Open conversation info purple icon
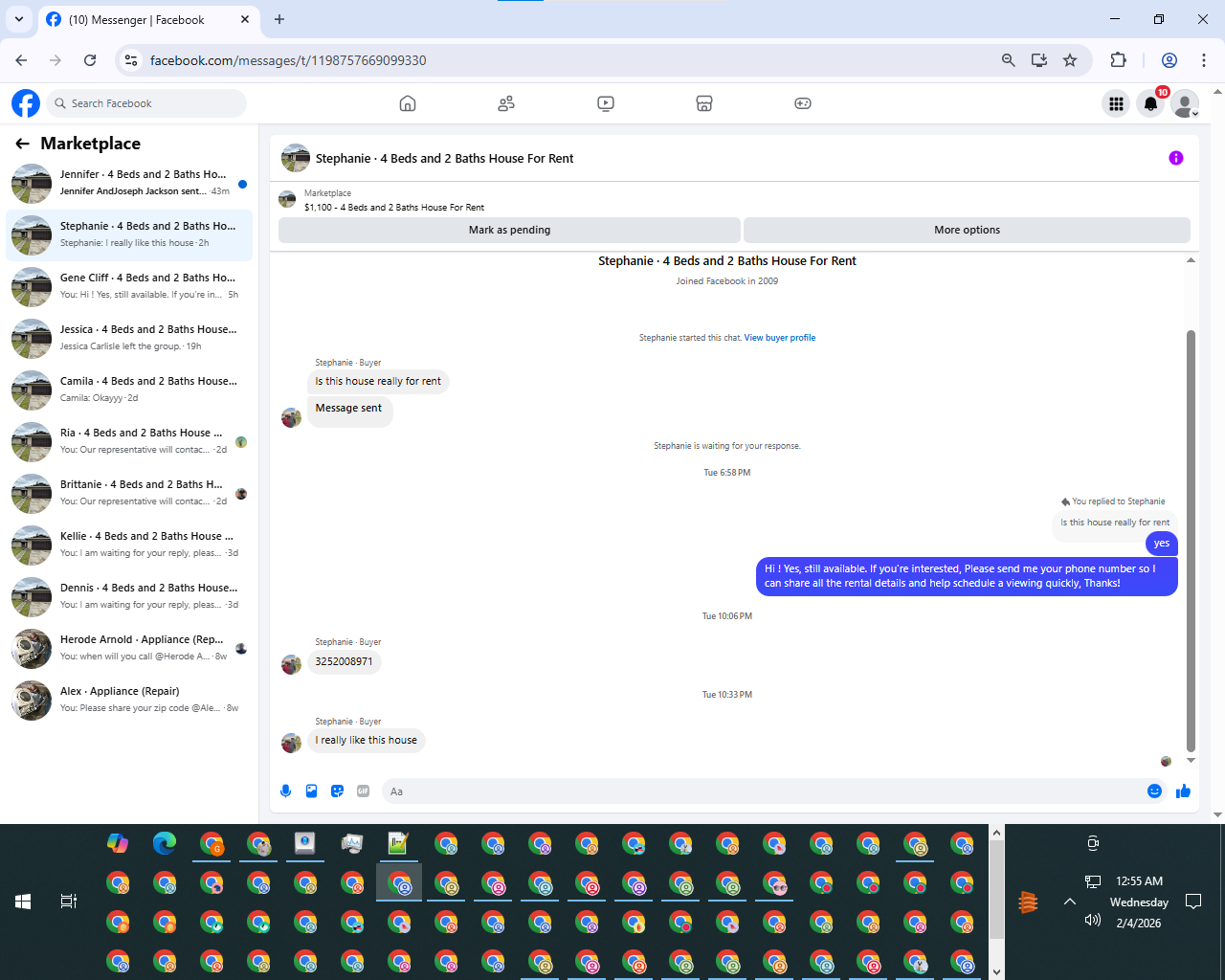This screenshot has height=980, width=1225. click(1176, 158)
